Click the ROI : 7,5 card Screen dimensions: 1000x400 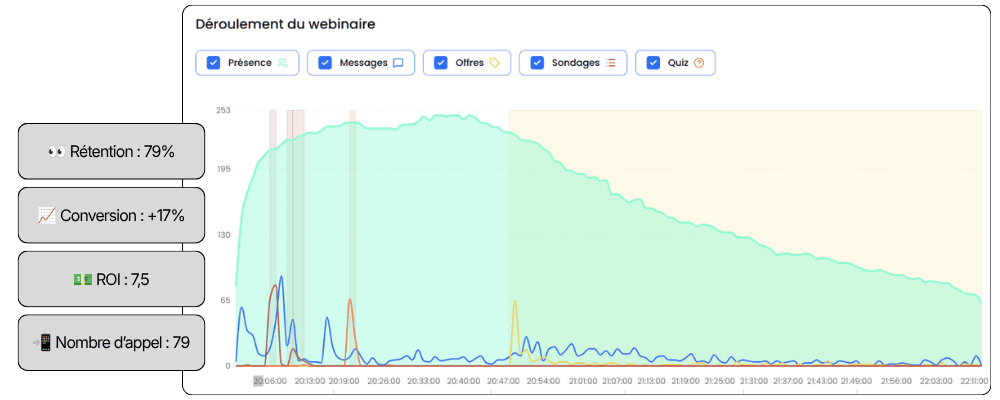[x=112, y=279]
